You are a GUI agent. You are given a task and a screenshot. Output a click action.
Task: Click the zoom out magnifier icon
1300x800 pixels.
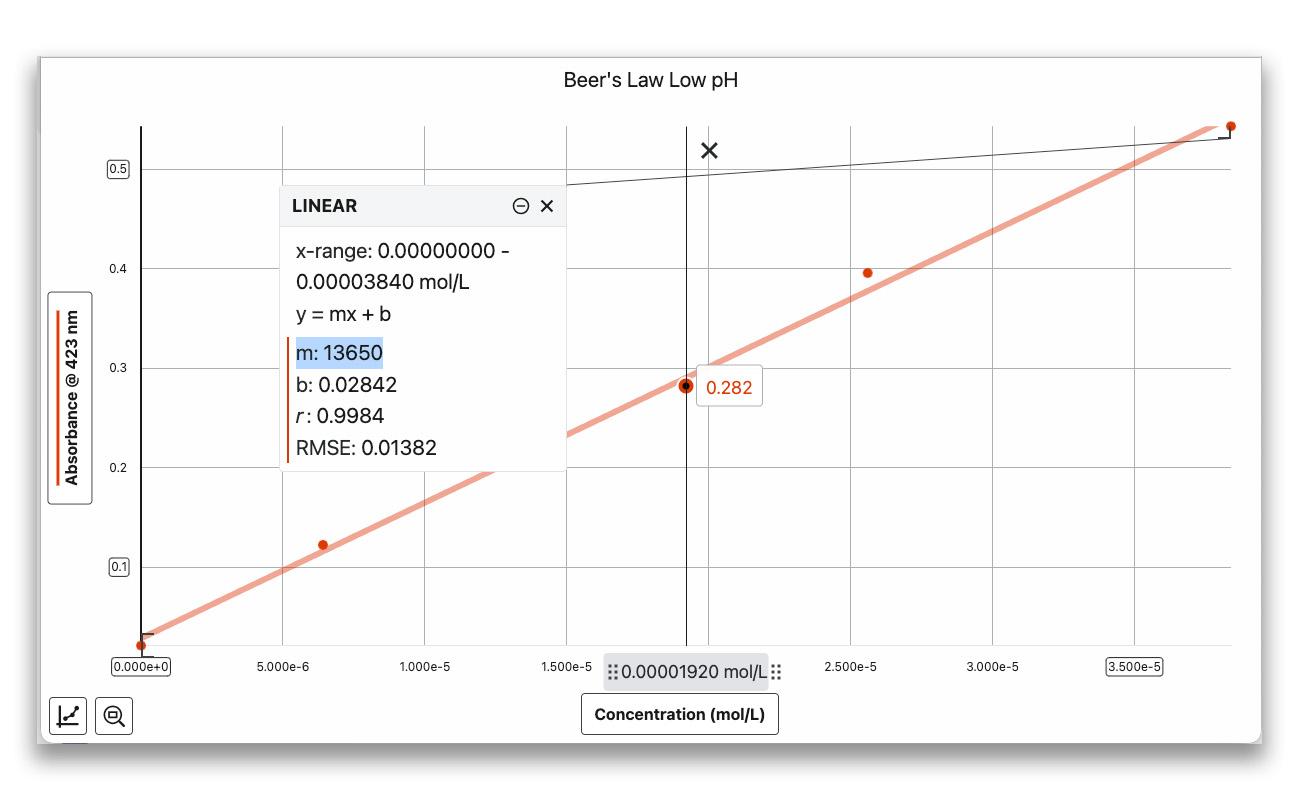point(114,716)
